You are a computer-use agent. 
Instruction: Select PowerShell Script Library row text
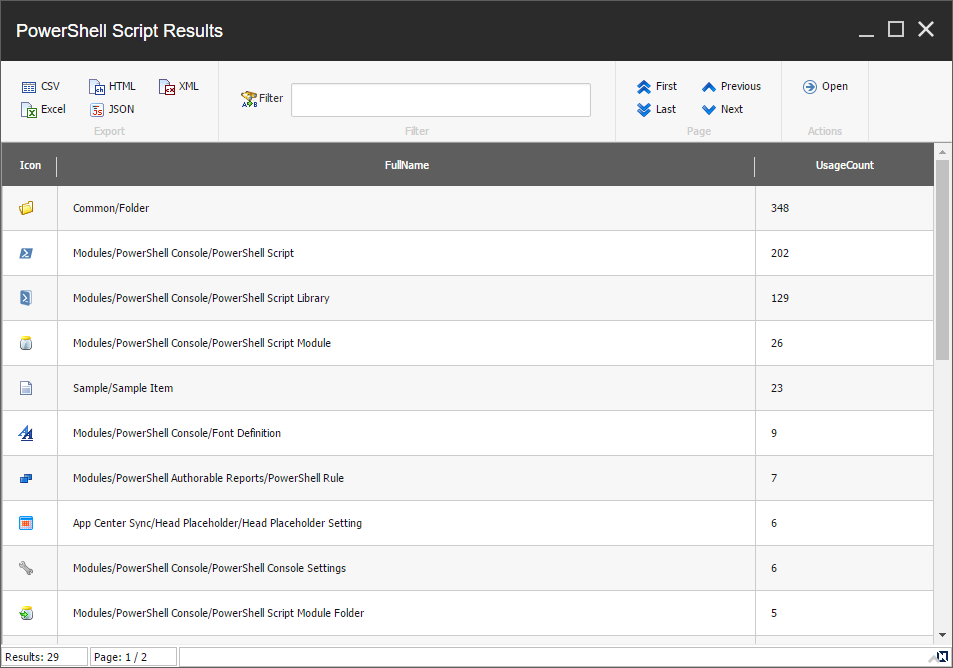[x=201, y=298]
